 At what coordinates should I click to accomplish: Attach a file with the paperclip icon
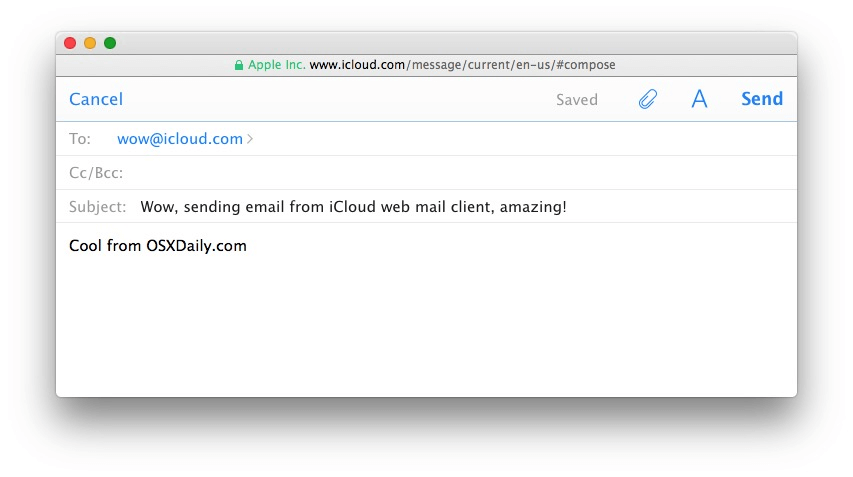point(648,99)
